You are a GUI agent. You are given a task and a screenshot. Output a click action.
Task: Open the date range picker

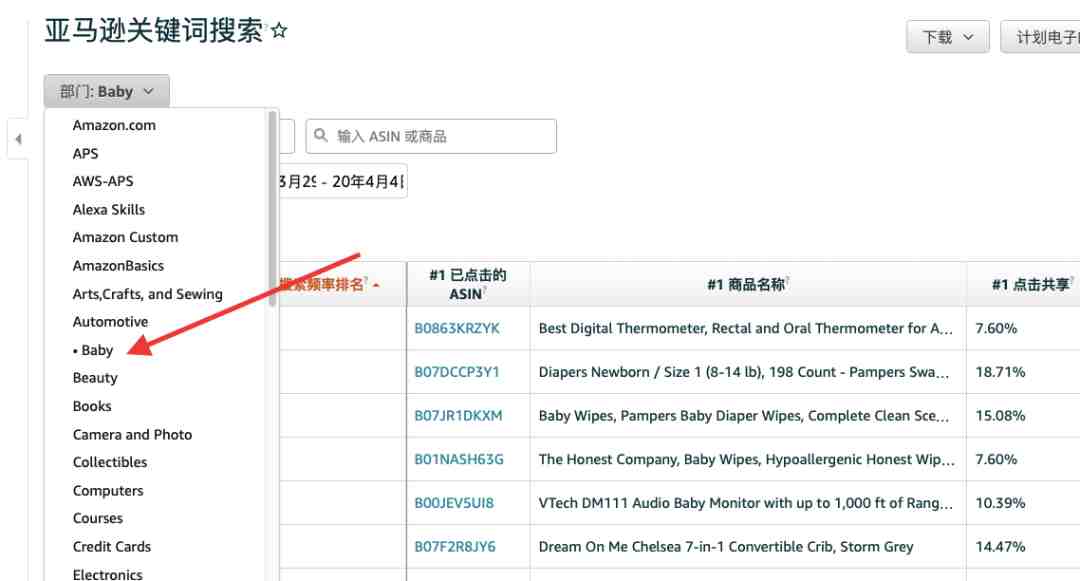coord(342,182)
